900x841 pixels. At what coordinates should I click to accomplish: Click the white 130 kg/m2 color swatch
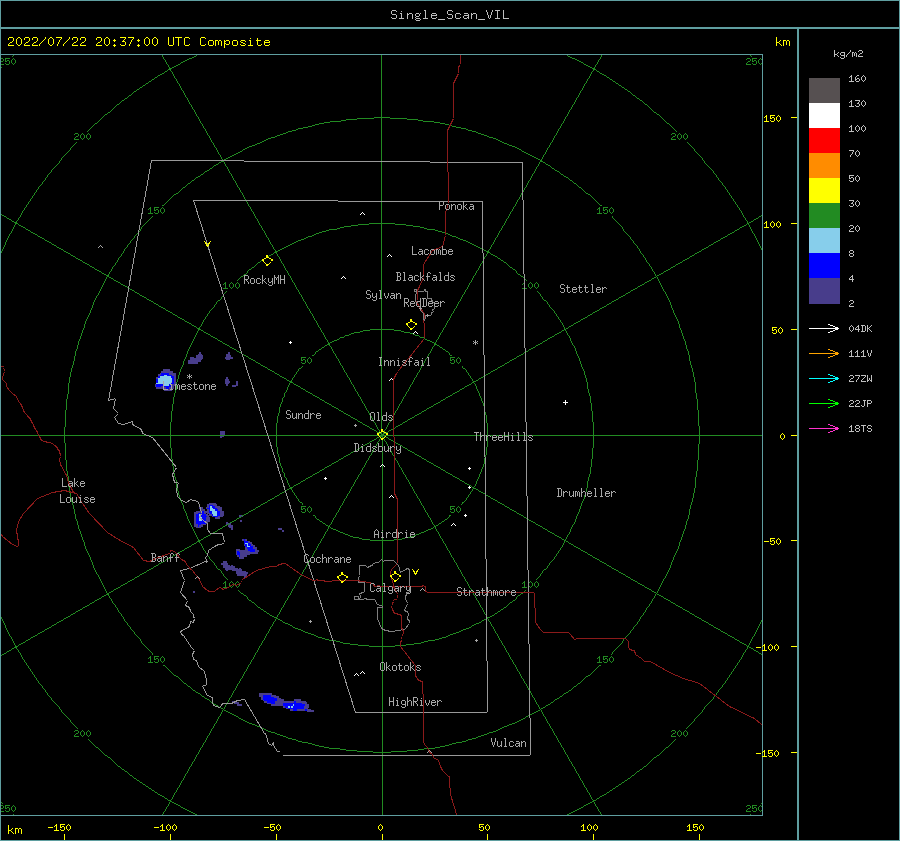point(824,116)
